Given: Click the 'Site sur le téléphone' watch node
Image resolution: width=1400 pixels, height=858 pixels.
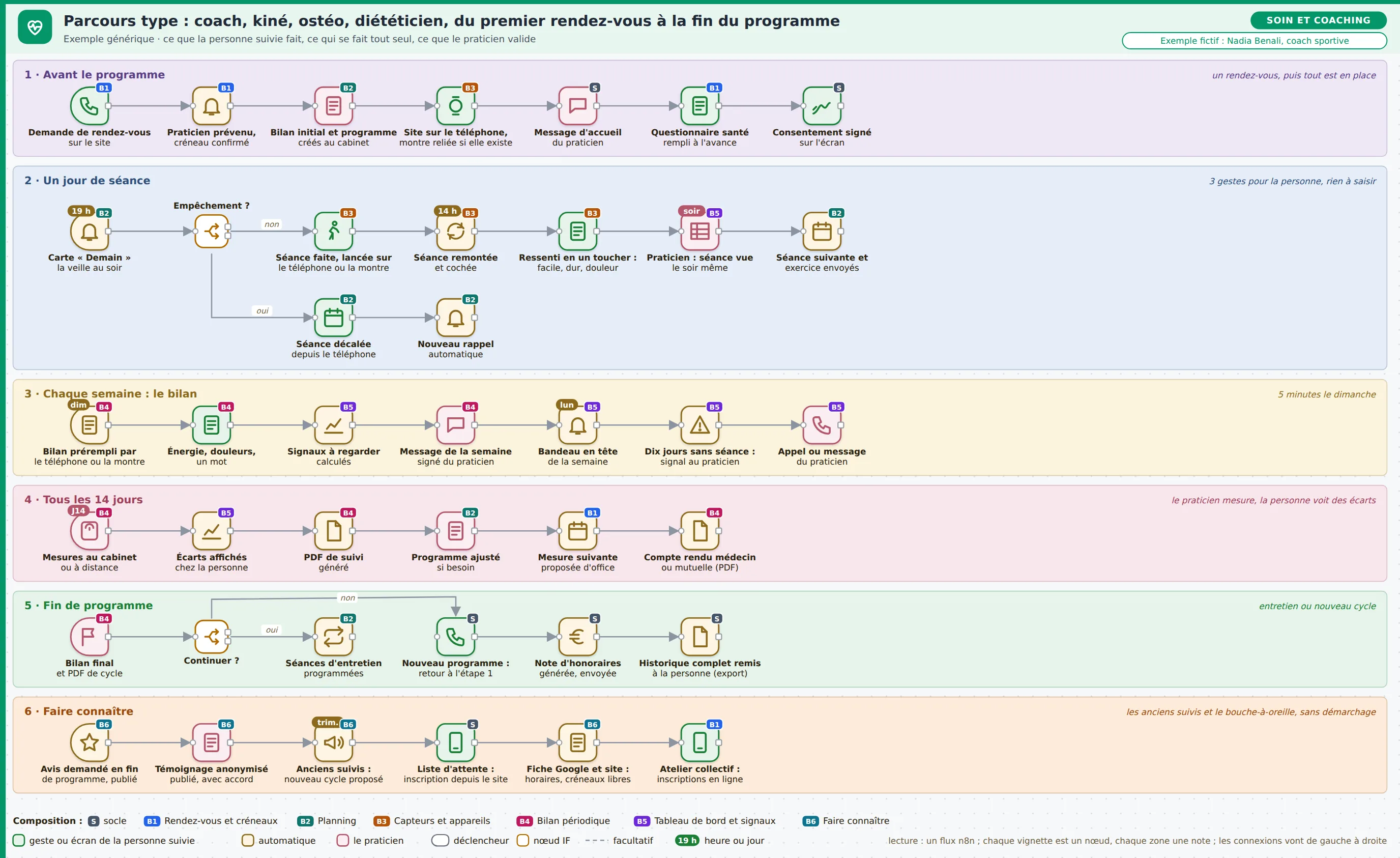Looking at the screenshot, I should (456, 106).
